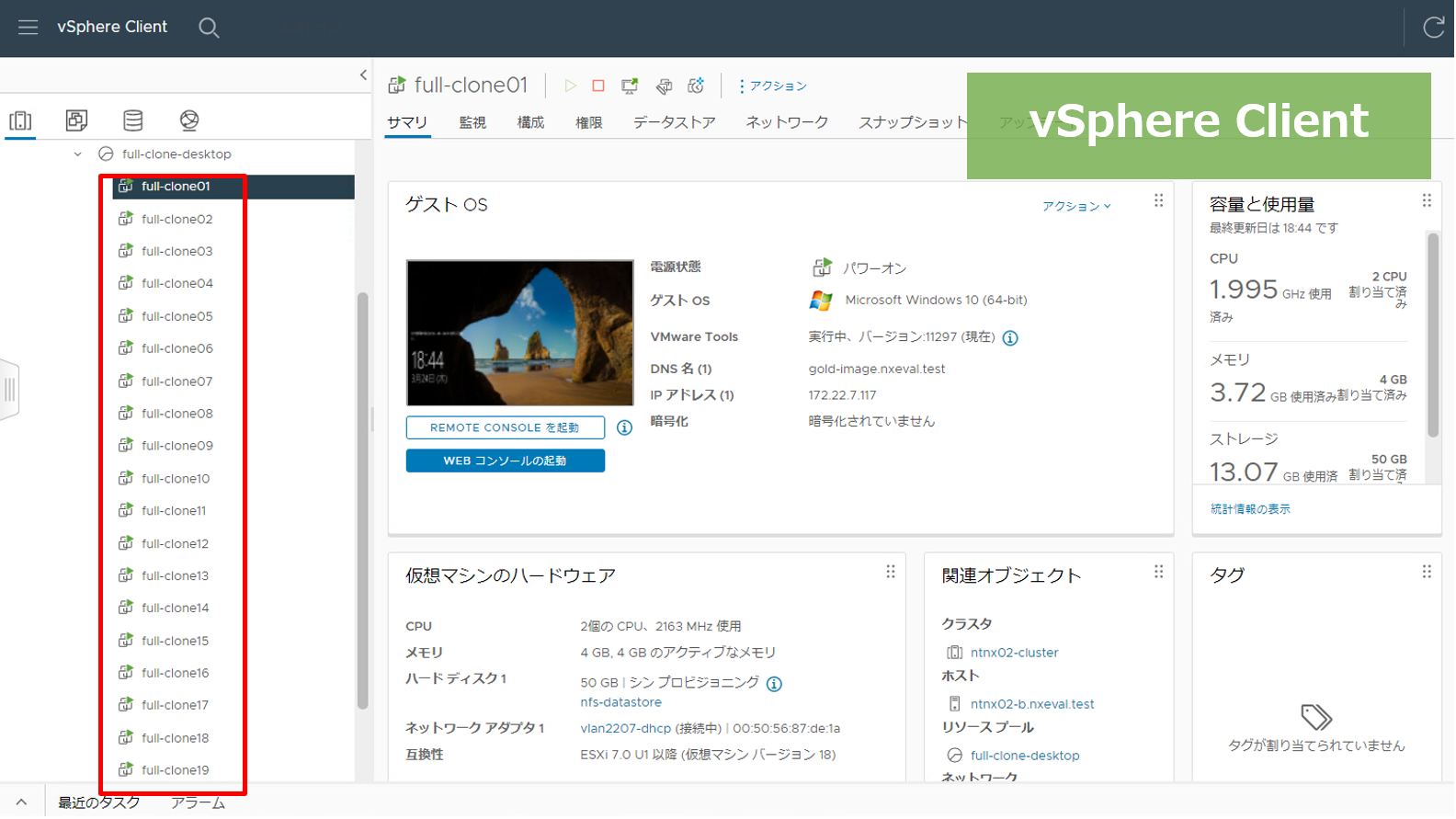
Task: Click drag handle of 容量と使用量 card
Action: pyautogui.click(x=1428, y=201)
